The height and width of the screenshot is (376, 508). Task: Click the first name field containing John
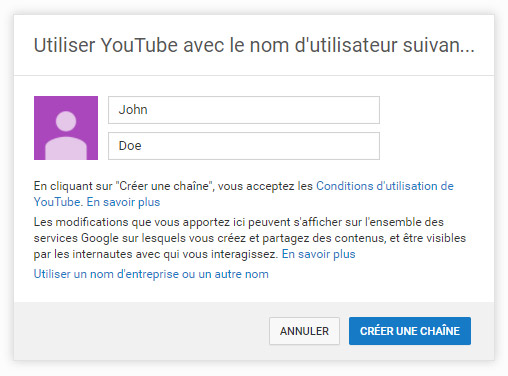[244, 110]
